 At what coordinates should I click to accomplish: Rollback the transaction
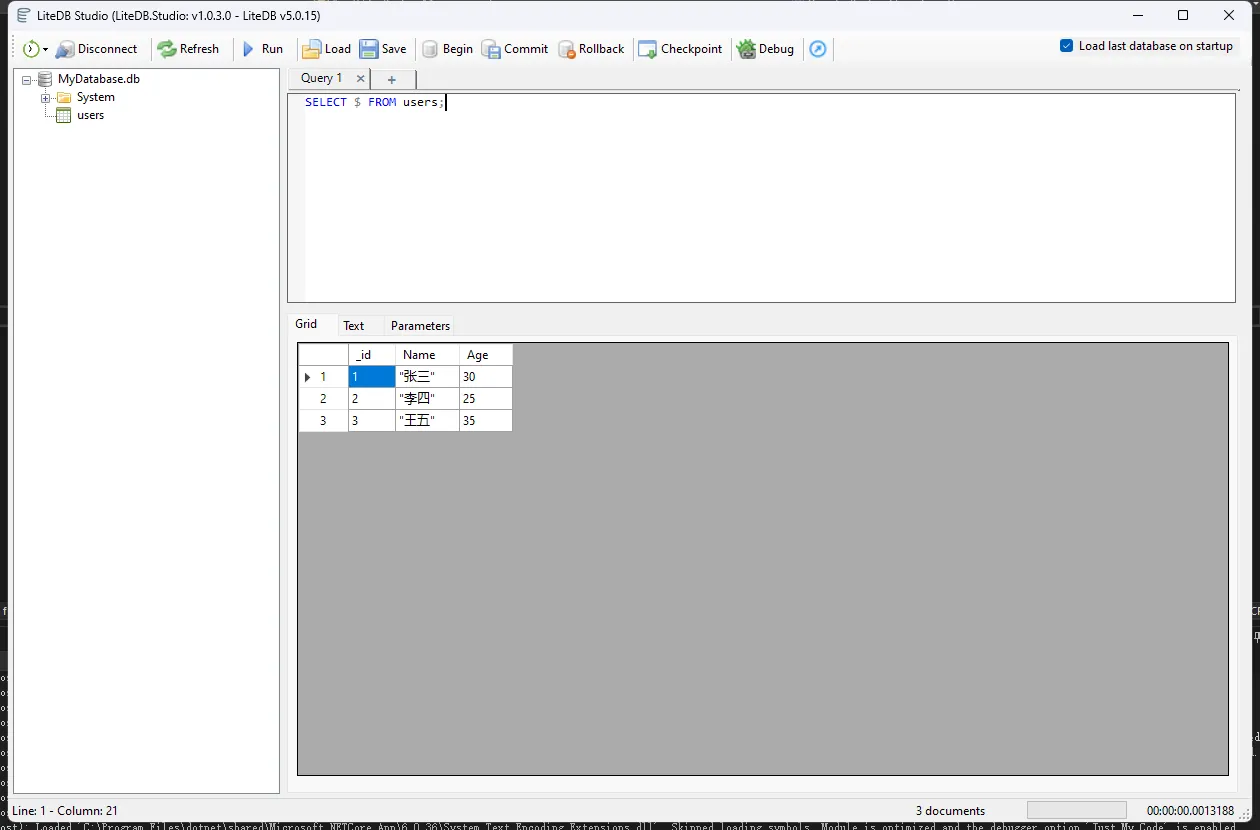(591, 49)
